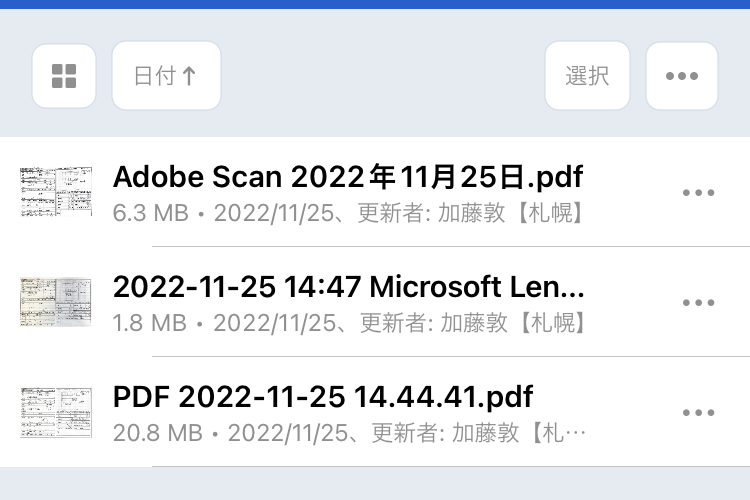Image resolution: width=750 pixels, height=500 pixels.
Task: Open the 2022-11-25 14:47 Microsoft Lens file name
Action: (x=349, y=287)
